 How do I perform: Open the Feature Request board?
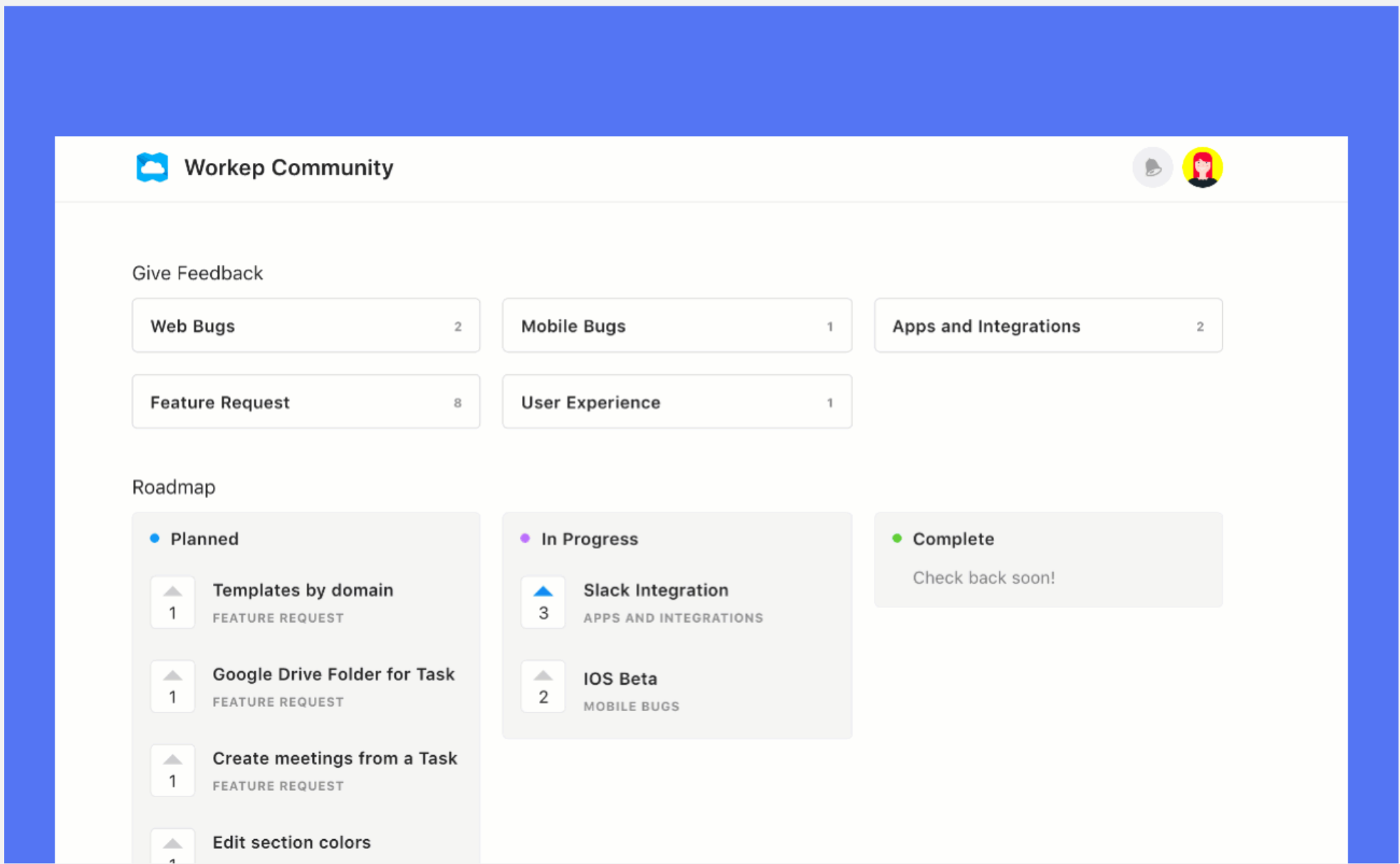pyautogui.click(x=306, y=401)
